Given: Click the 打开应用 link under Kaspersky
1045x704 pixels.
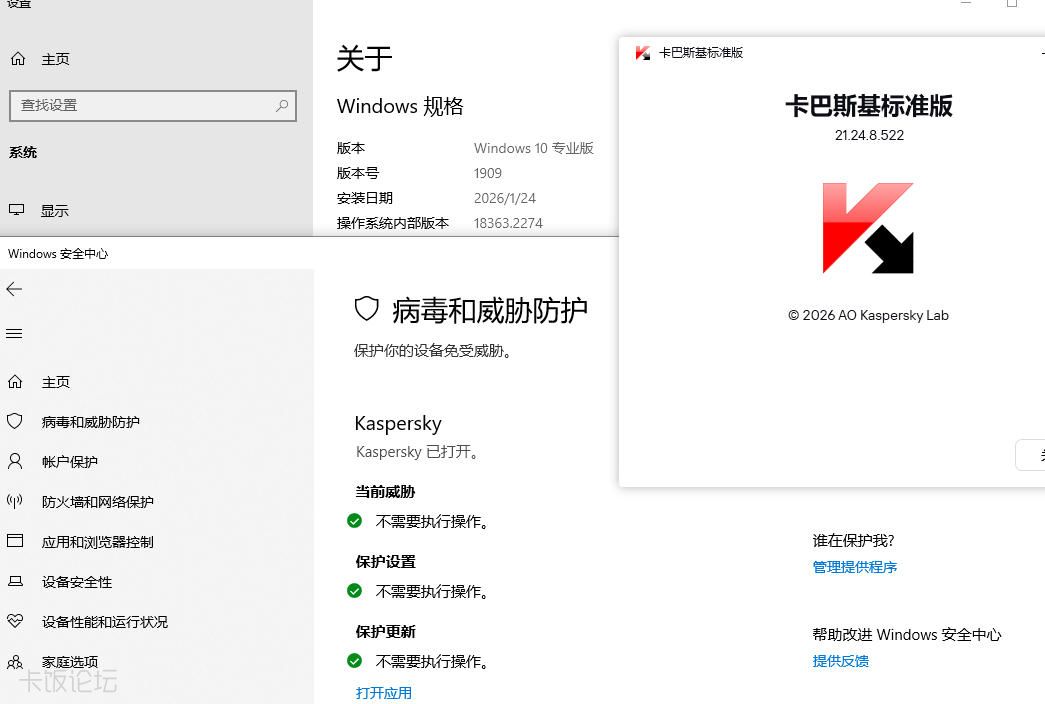Looking at the screenshot, I should click(383, 693).
